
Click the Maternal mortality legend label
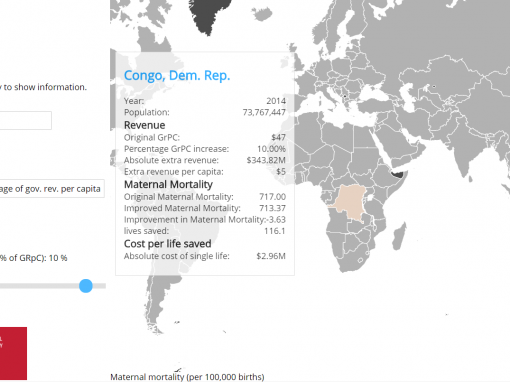click(187, 377)
